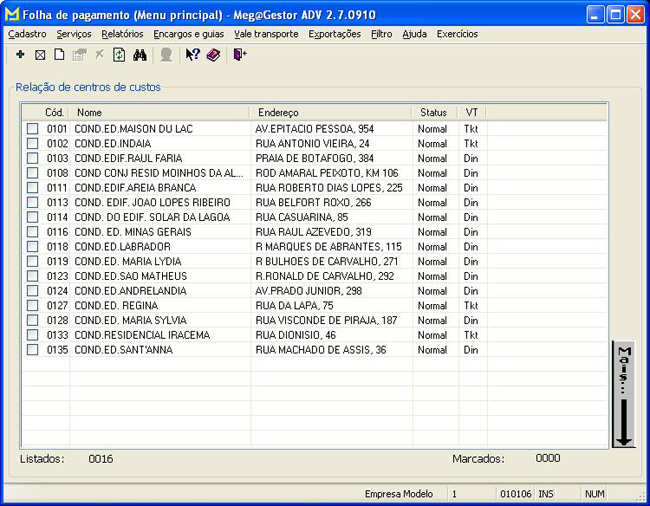Click address PRAIA DE BOTAFOGO, 384
This screenshot has width=650, height=506.
[x=315, y=158]
